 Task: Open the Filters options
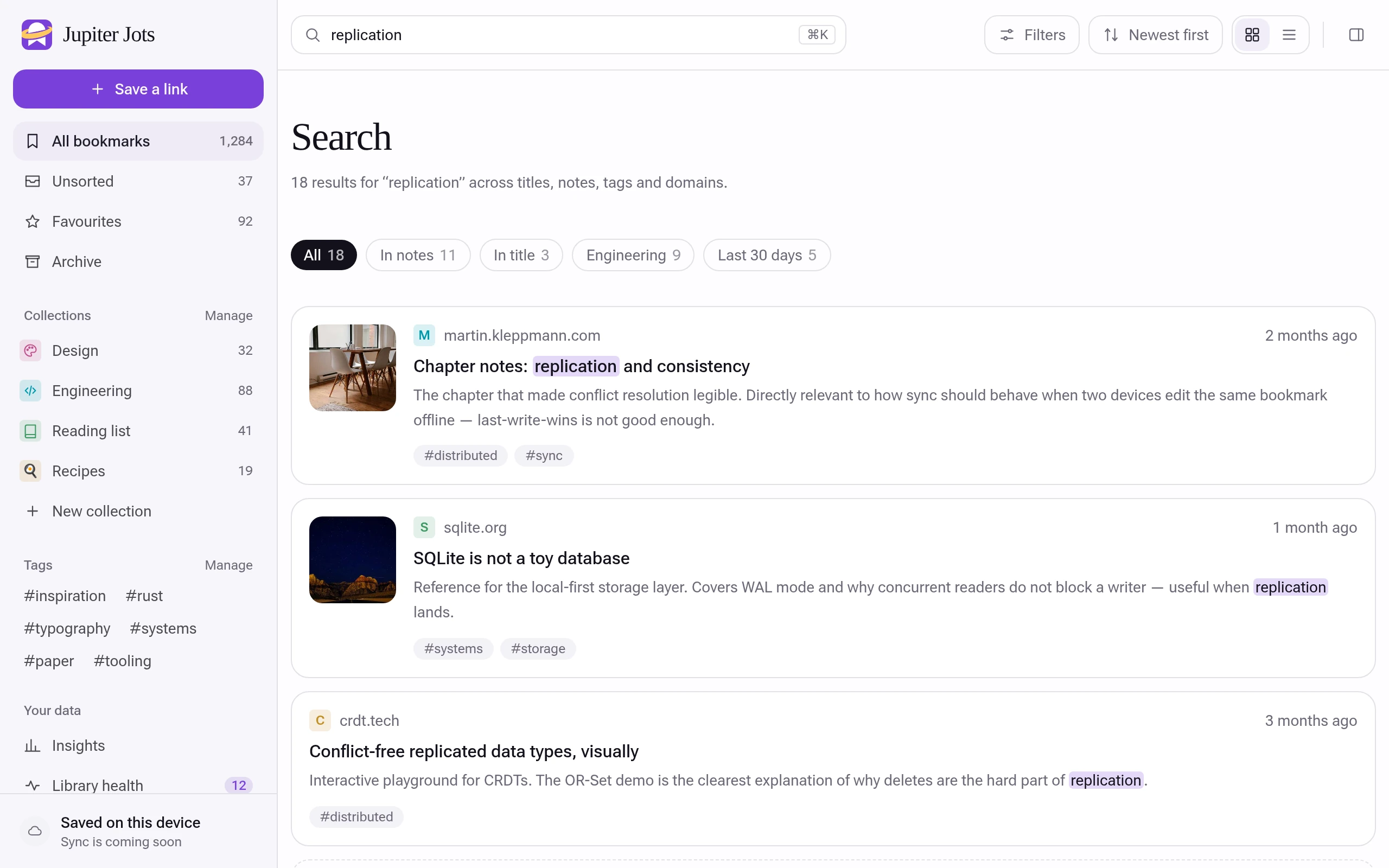click(1031, 35)
